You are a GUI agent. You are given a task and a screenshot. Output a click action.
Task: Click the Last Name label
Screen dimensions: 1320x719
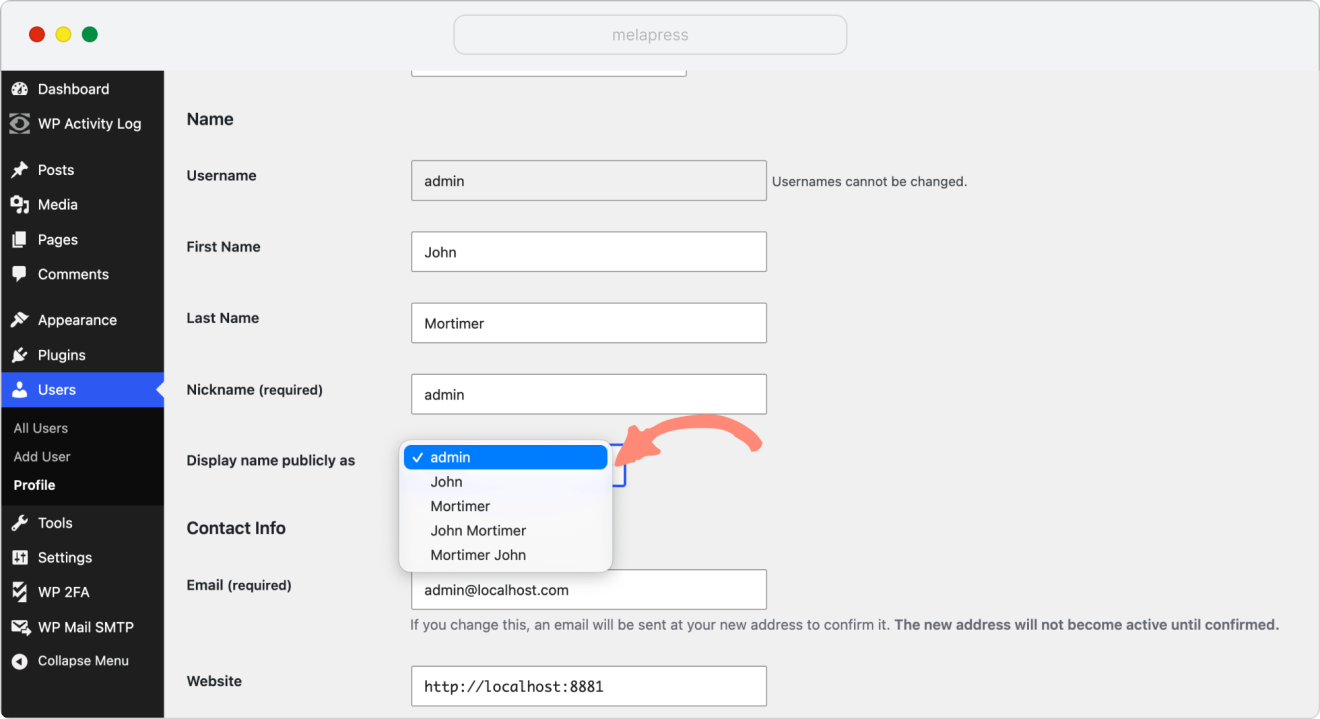(x=222, y=318)
